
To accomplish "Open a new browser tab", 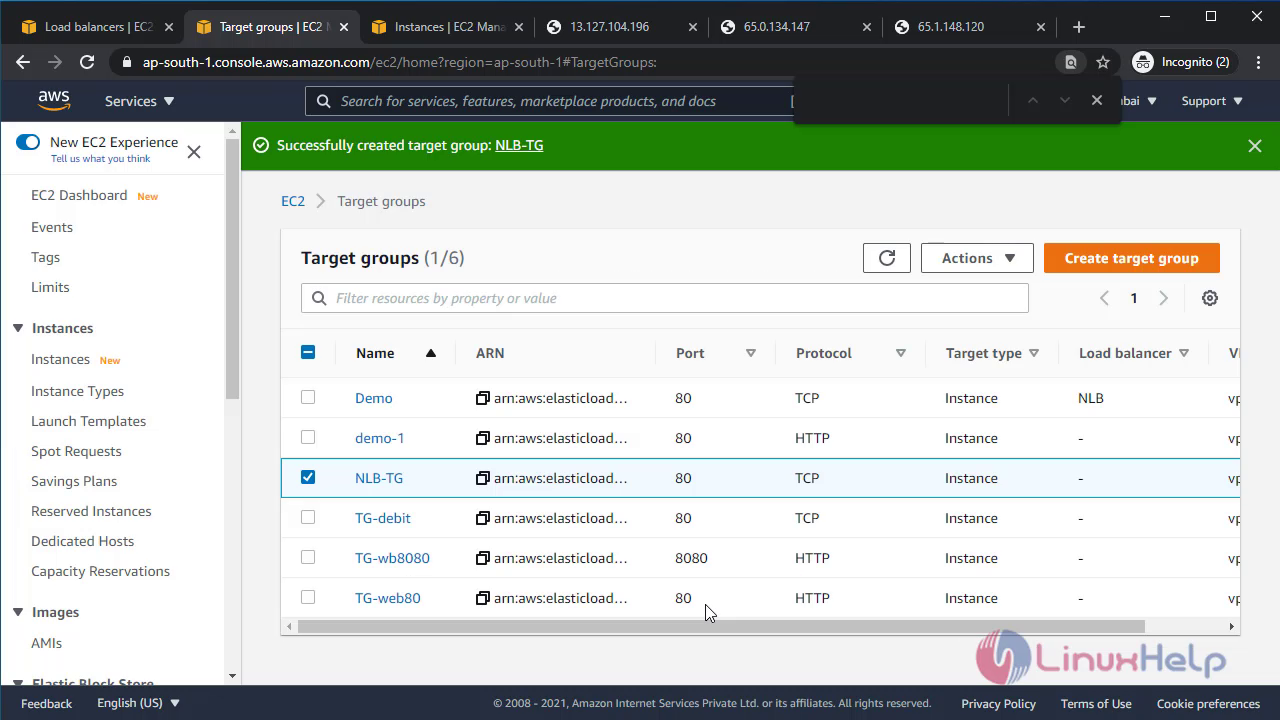I will 1078,27.
